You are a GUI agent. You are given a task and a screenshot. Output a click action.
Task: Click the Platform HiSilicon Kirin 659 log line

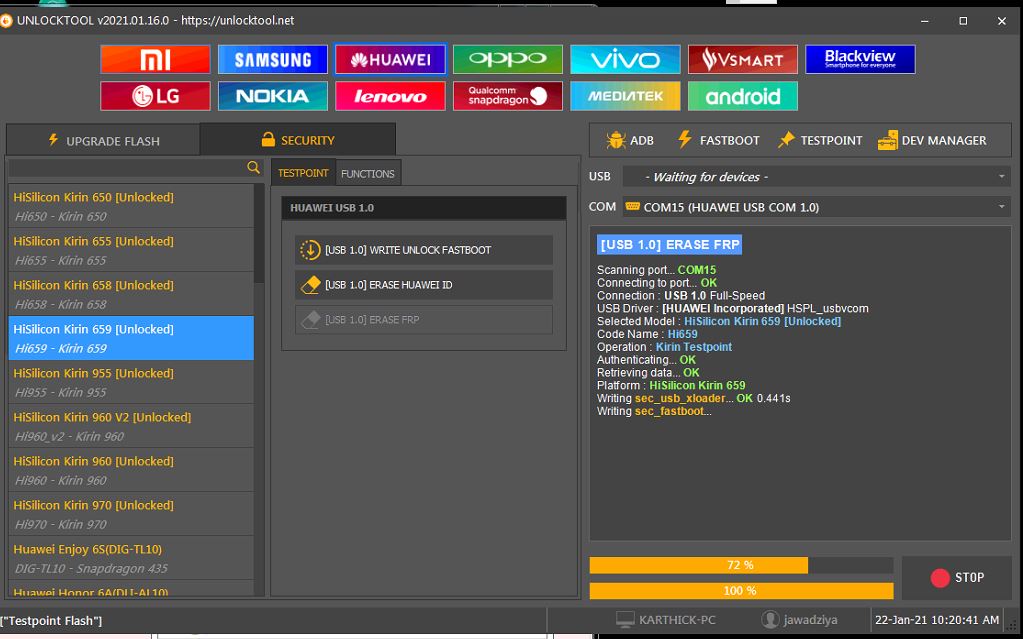coord(671,386)
